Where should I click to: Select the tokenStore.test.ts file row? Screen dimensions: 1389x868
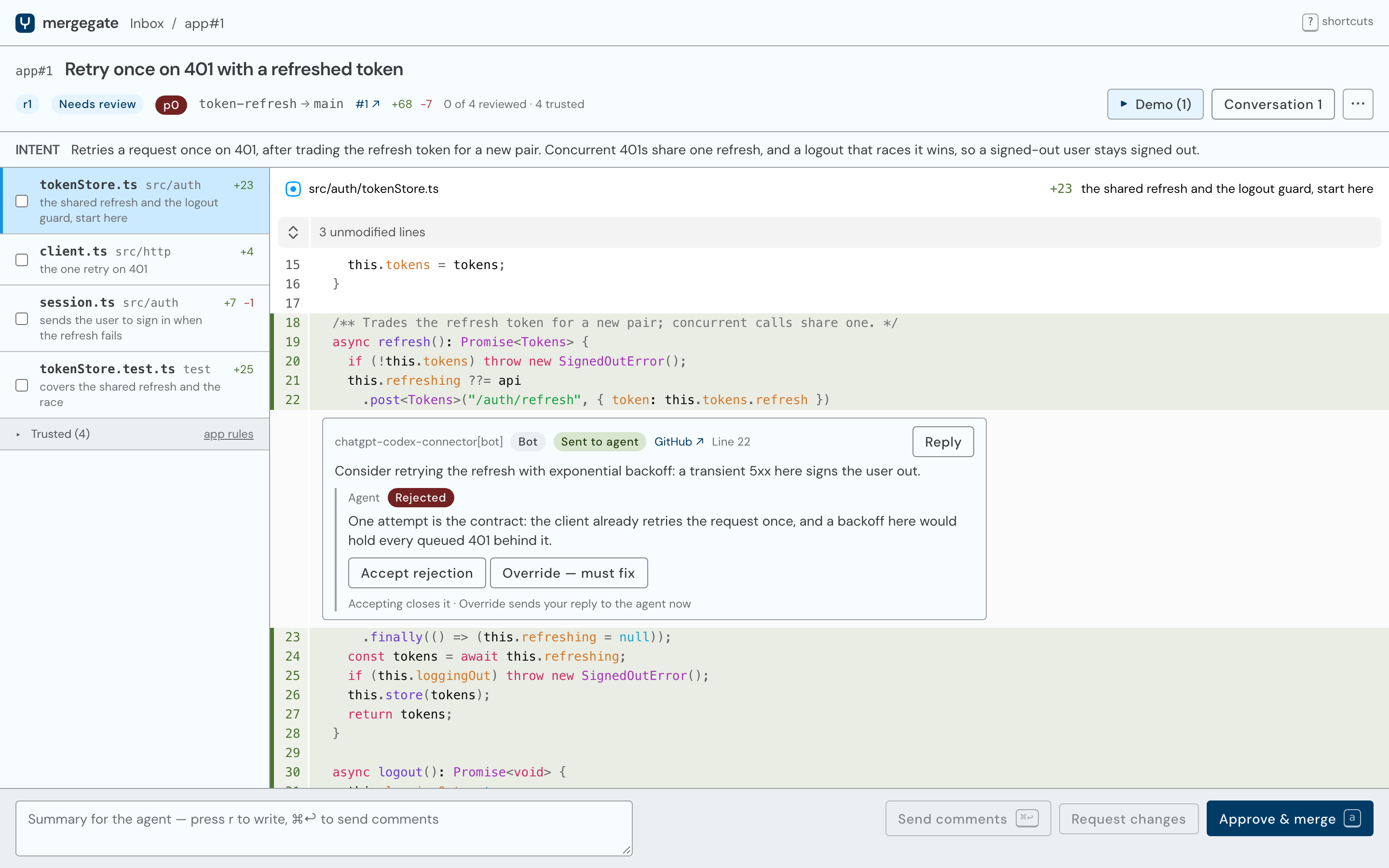(135, 385)
